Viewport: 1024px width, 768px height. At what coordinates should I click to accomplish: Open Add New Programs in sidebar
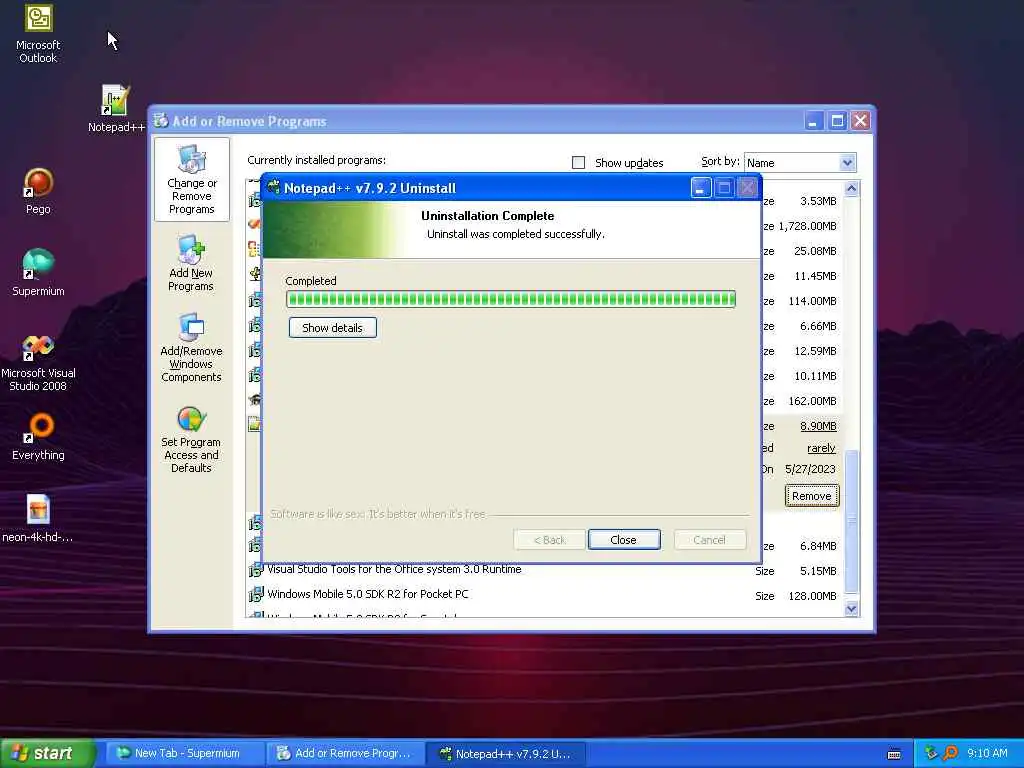coord(191,264)
